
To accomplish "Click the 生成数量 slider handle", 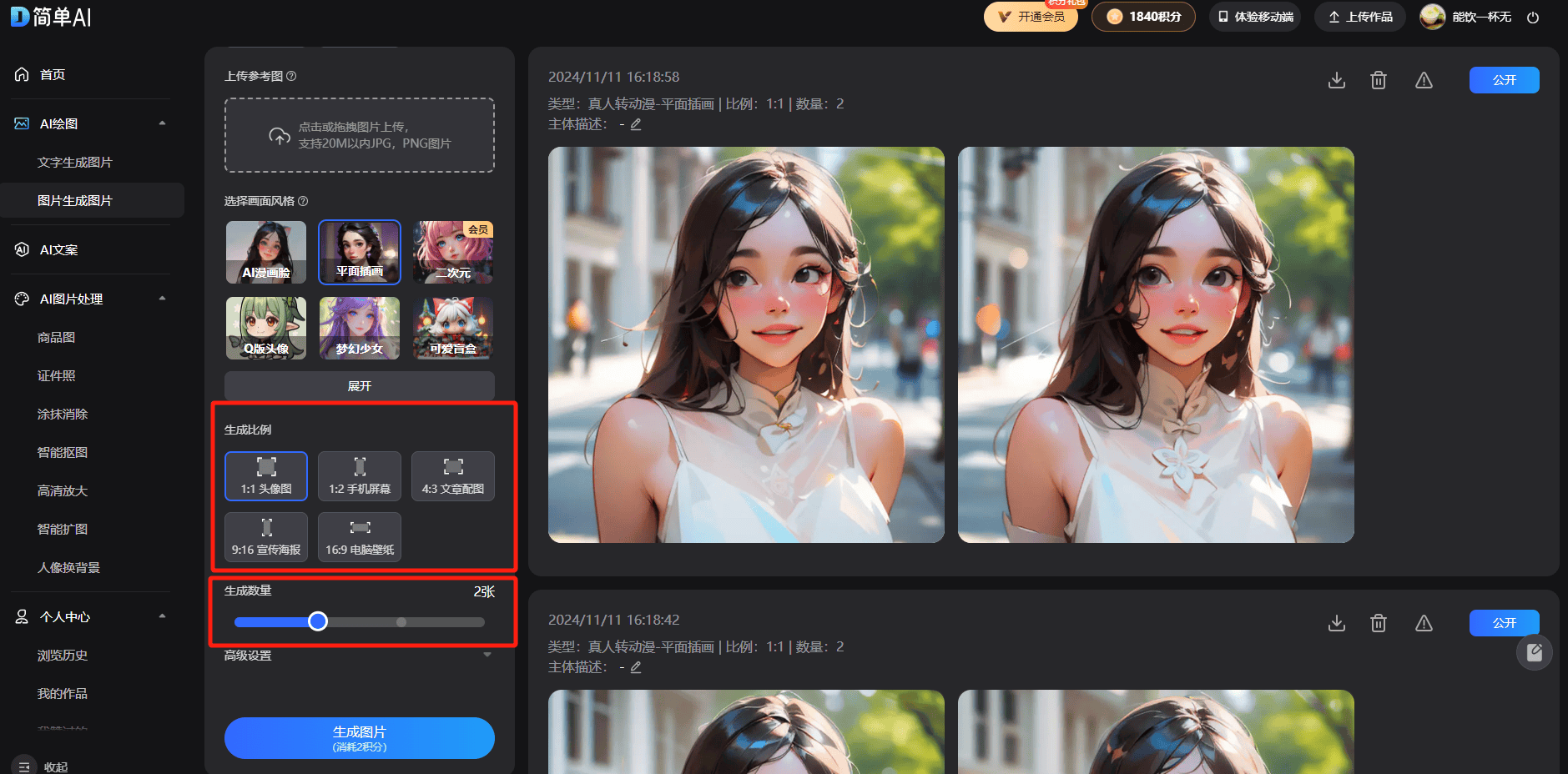I will 318,621.
